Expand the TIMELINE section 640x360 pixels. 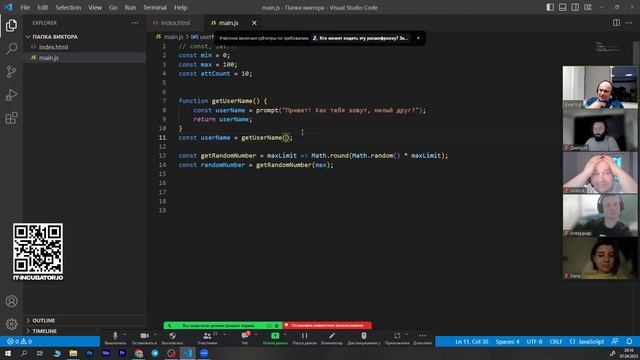click(84, 331)
